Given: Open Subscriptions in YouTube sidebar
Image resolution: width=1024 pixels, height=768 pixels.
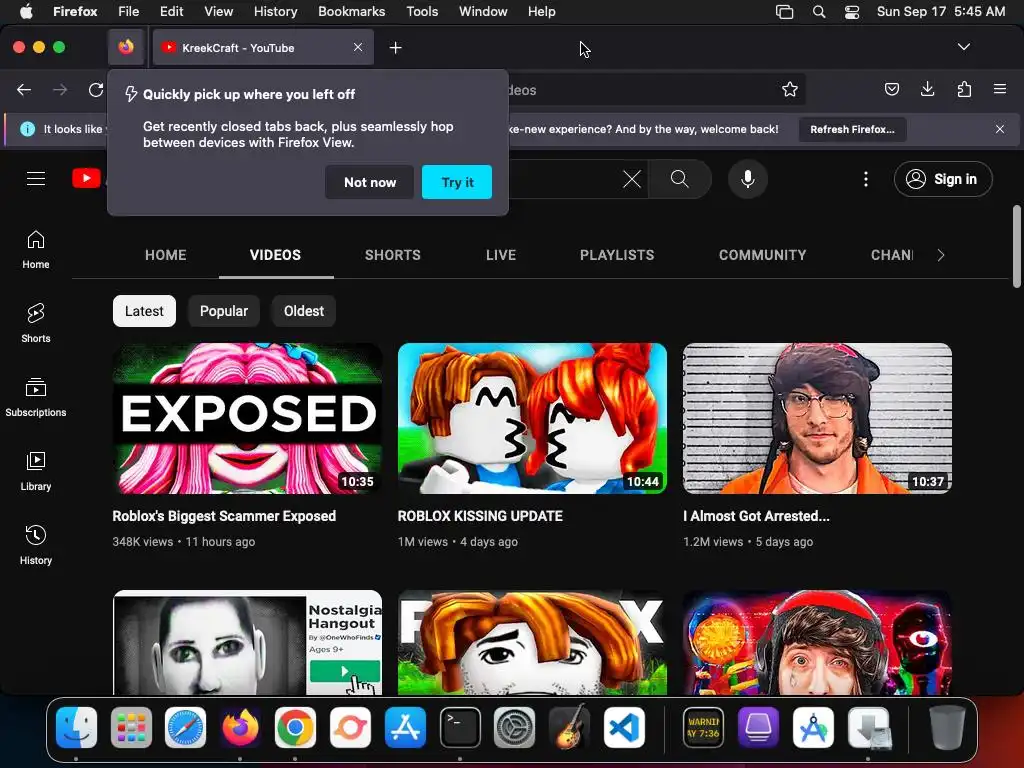Looking at the screenshot, I should 36,398.
